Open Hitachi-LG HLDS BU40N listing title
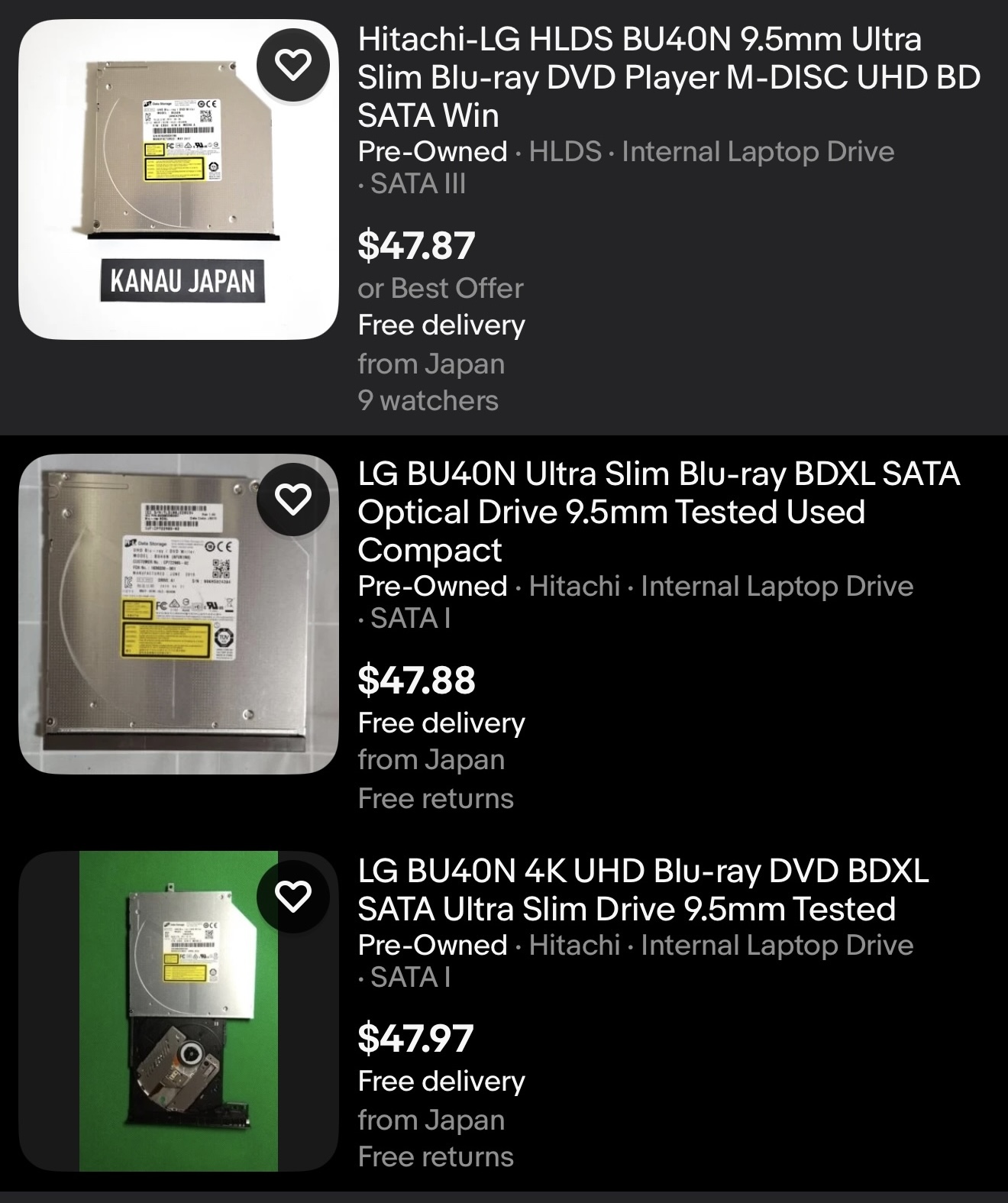This screenshot has height=1203, width=1008. coord(668,77)
